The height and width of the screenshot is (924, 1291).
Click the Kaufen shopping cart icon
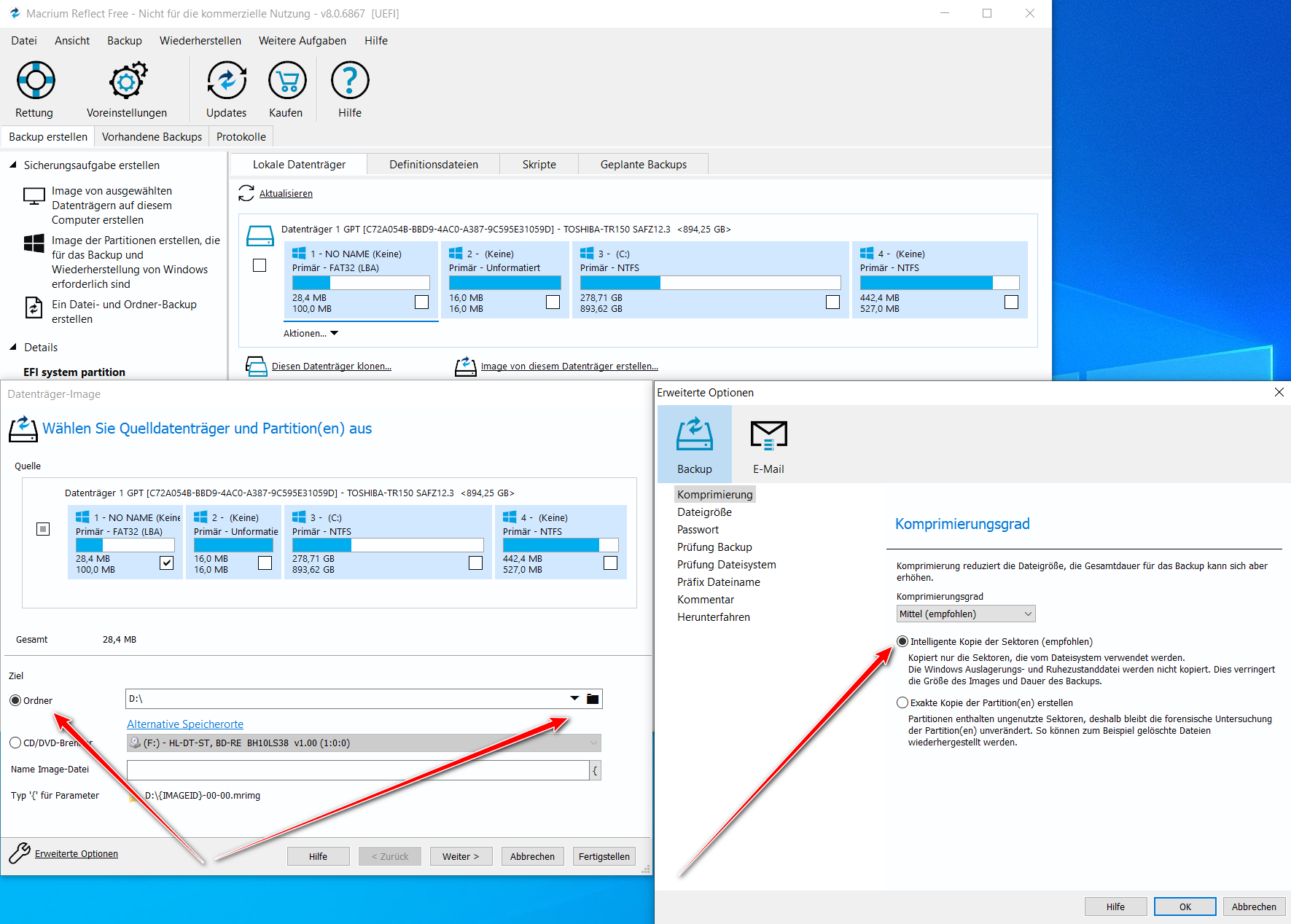pyautogui.click(x=287, y=80)
